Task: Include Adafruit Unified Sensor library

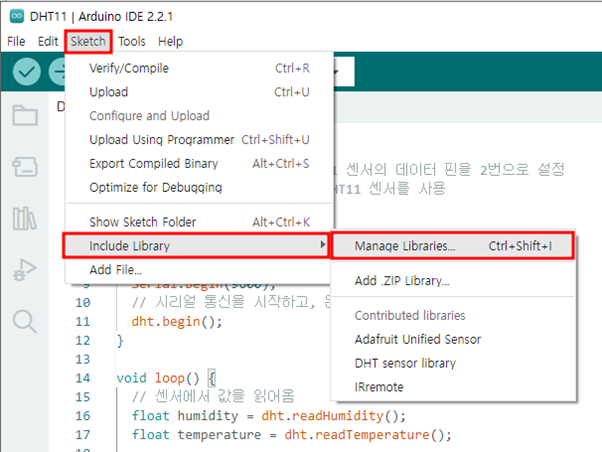Action: [x=453, y=339]
